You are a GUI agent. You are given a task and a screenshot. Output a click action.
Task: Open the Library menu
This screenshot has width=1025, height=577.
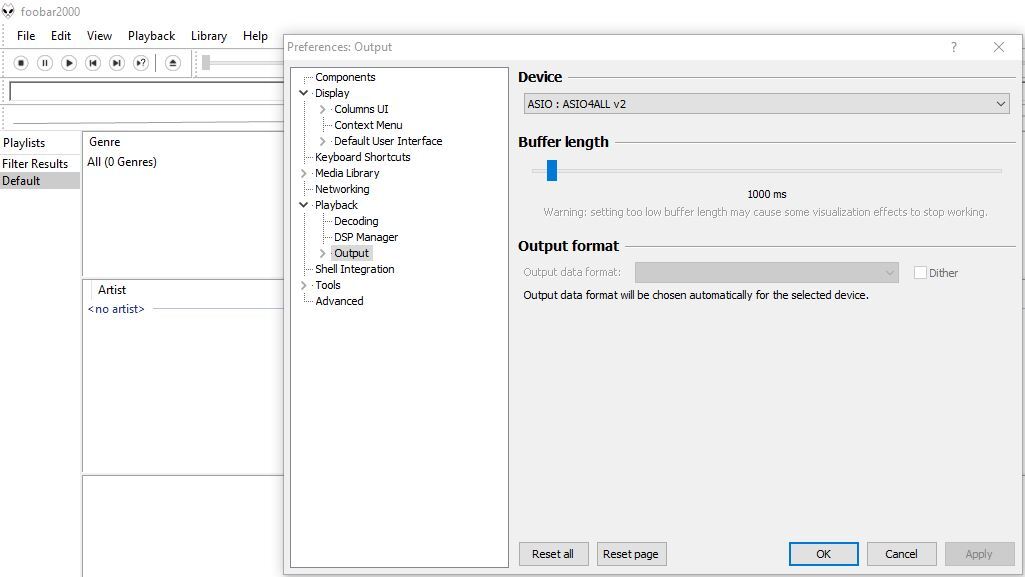[209, 36]
